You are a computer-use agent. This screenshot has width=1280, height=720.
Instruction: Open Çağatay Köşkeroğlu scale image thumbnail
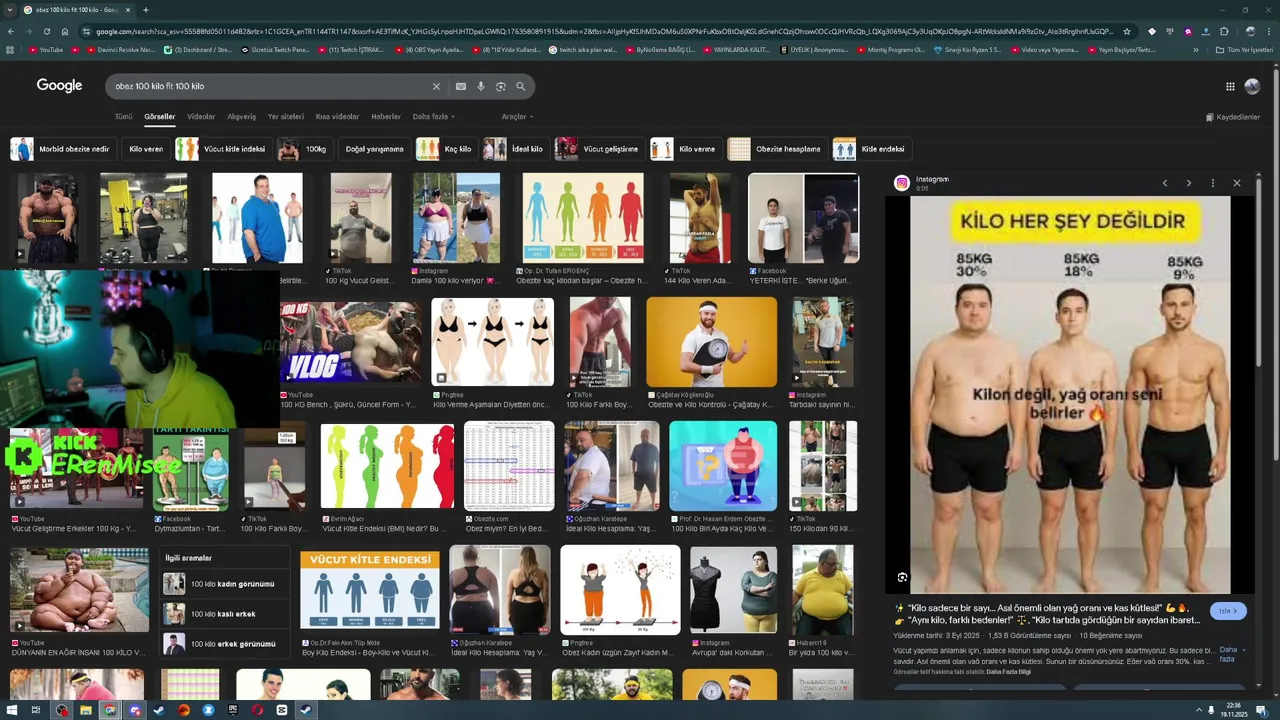(711, 342)
